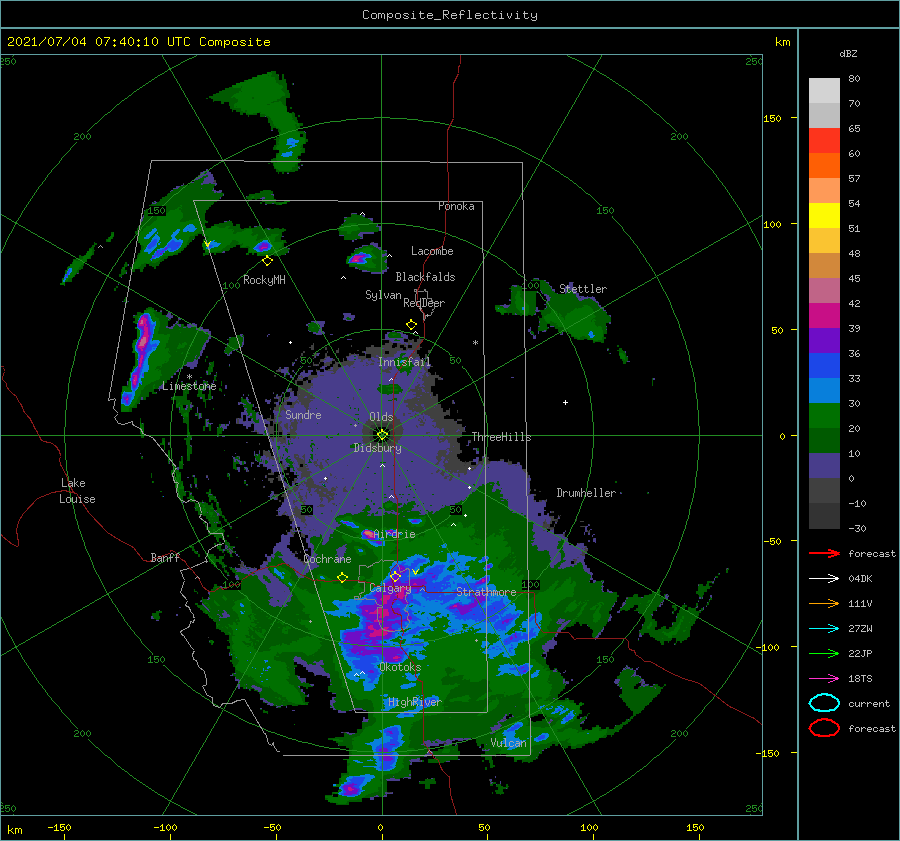
Task: Click the magenta 18TS arrow icon
Action: (x=824, y=679)
